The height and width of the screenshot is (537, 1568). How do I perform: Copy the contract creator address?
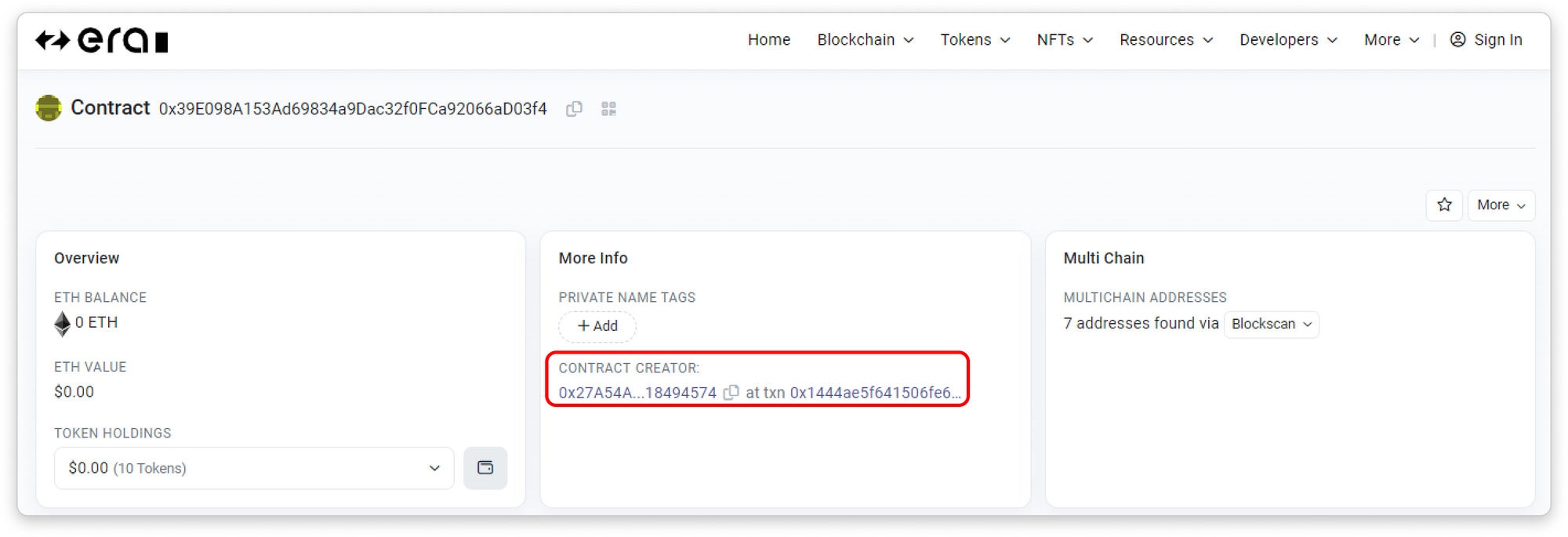pyautogui.click(x=731, y=393)
